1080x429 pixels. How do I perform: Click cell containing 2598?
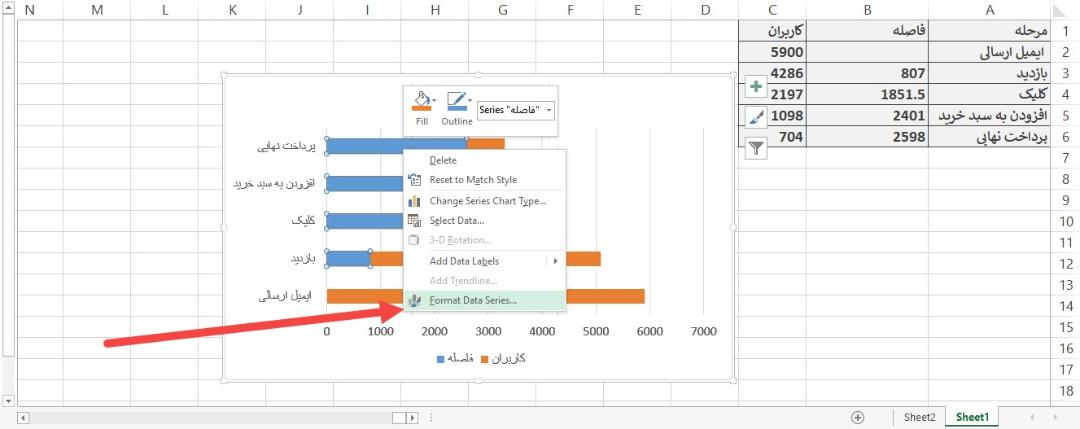point(867,137)
